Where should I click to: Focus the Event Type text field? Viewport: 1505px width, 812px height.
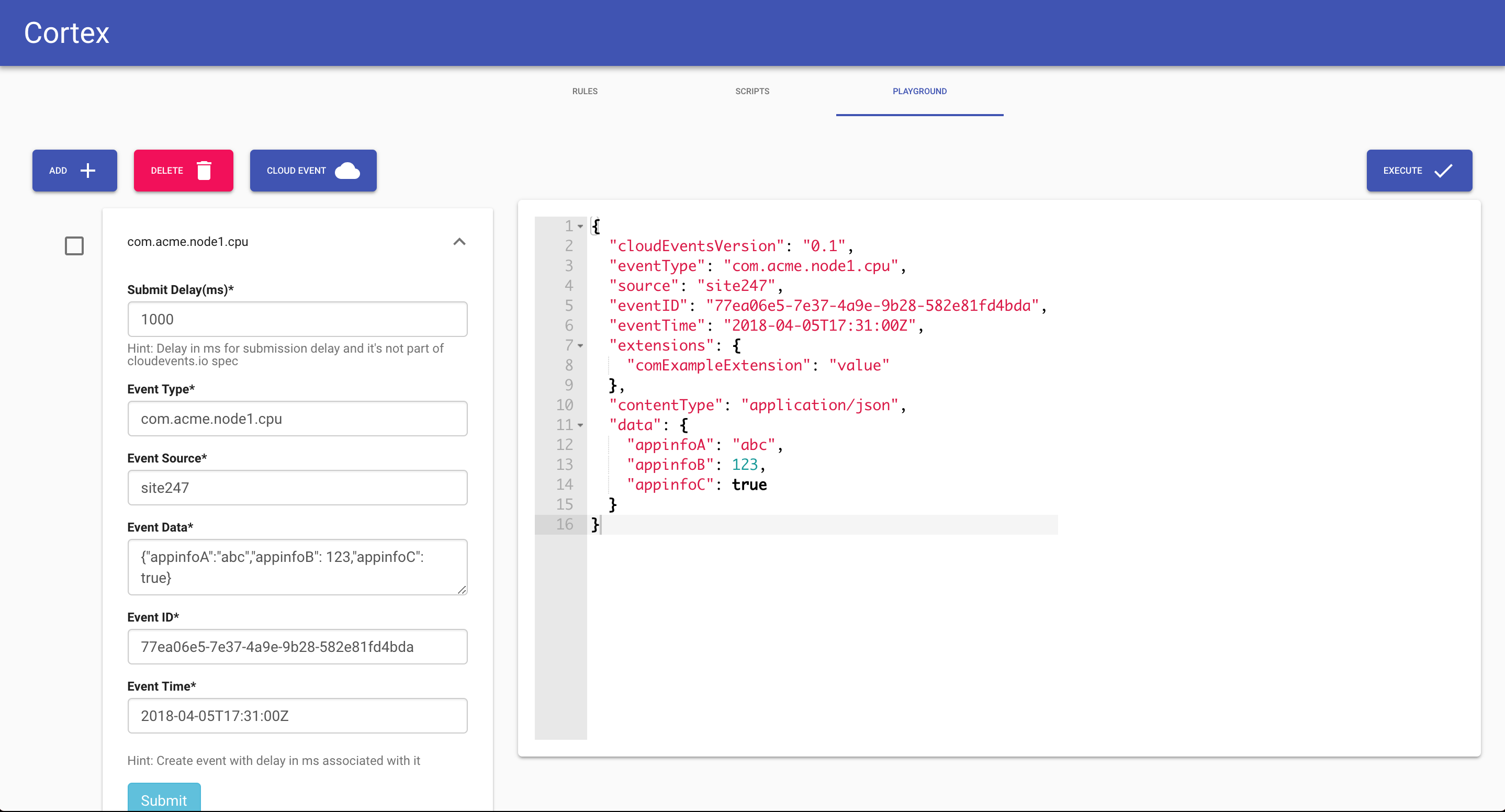[x=297, y=418]
